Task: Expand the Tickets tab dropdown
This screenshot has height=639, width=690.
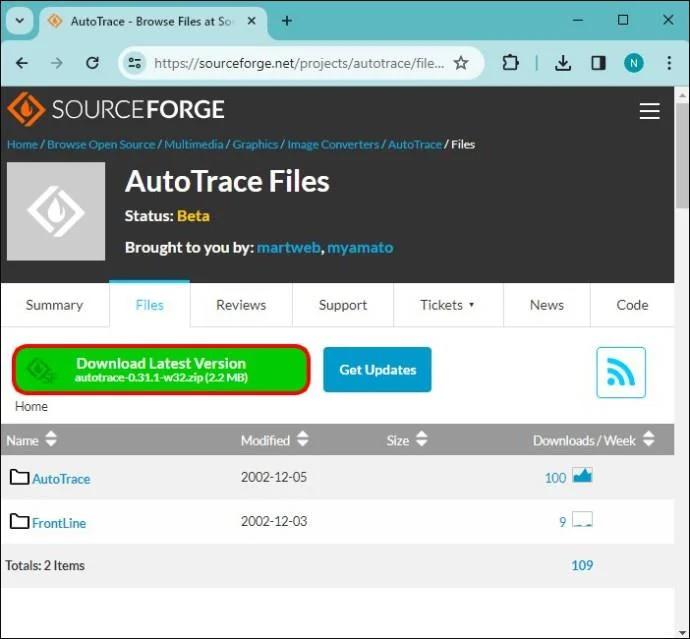Action: [471, 305]
